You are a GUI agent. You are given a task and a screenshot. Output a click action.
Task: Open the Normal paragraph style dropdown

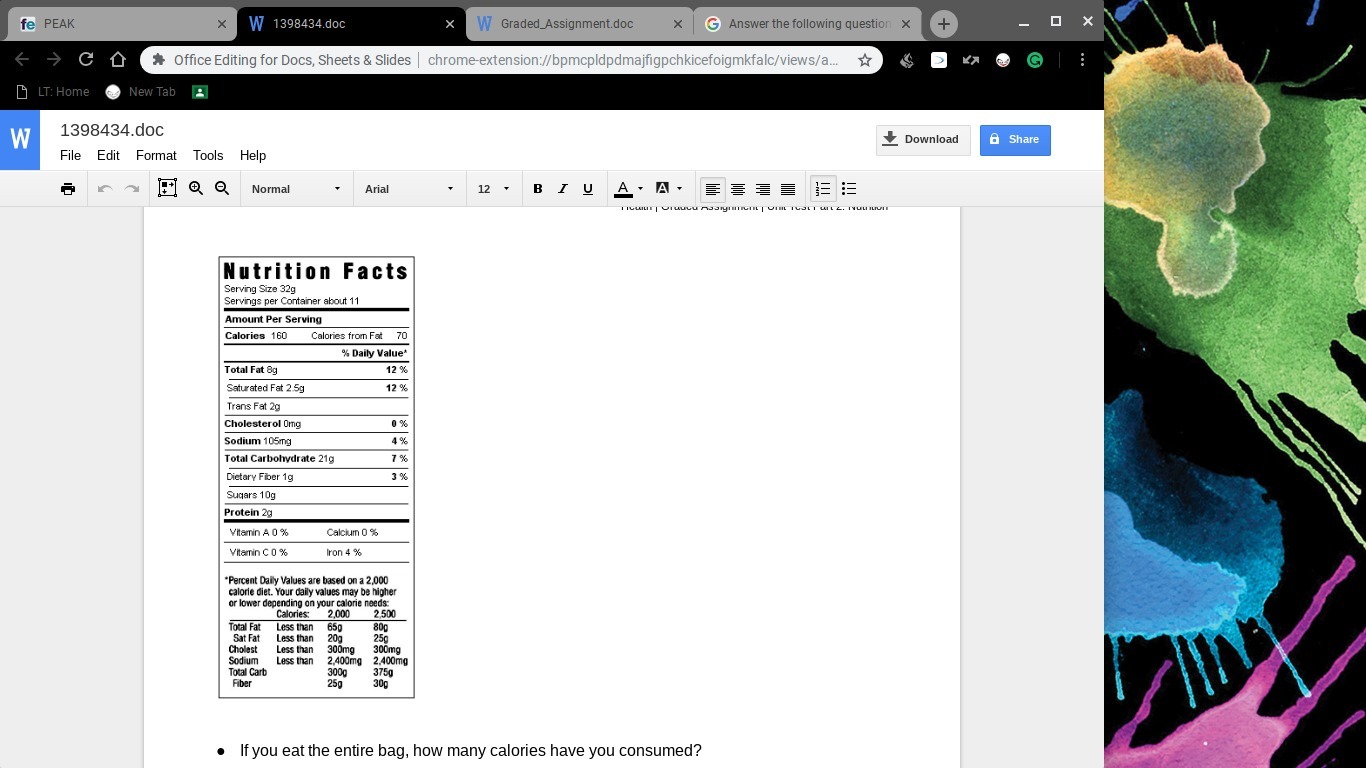[x=296, y=189]
